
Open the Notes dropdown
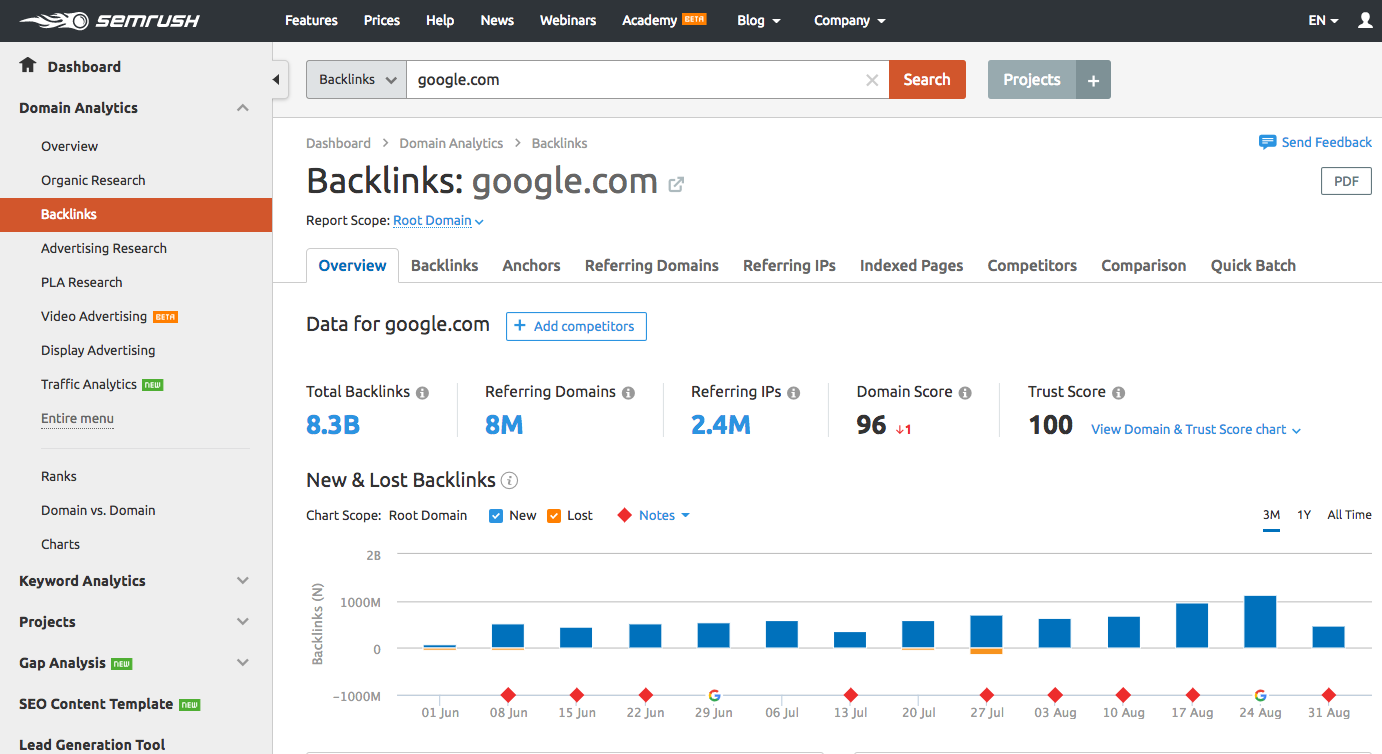pyautogui.click(x=664, y=515)
